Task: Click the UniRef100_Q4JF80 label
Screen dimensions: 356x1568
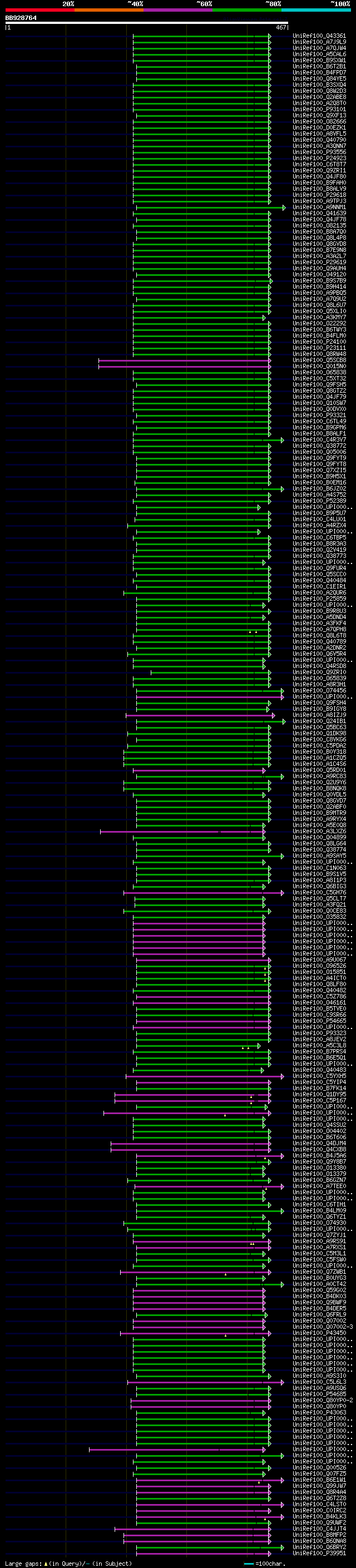Action: point(319,176)
